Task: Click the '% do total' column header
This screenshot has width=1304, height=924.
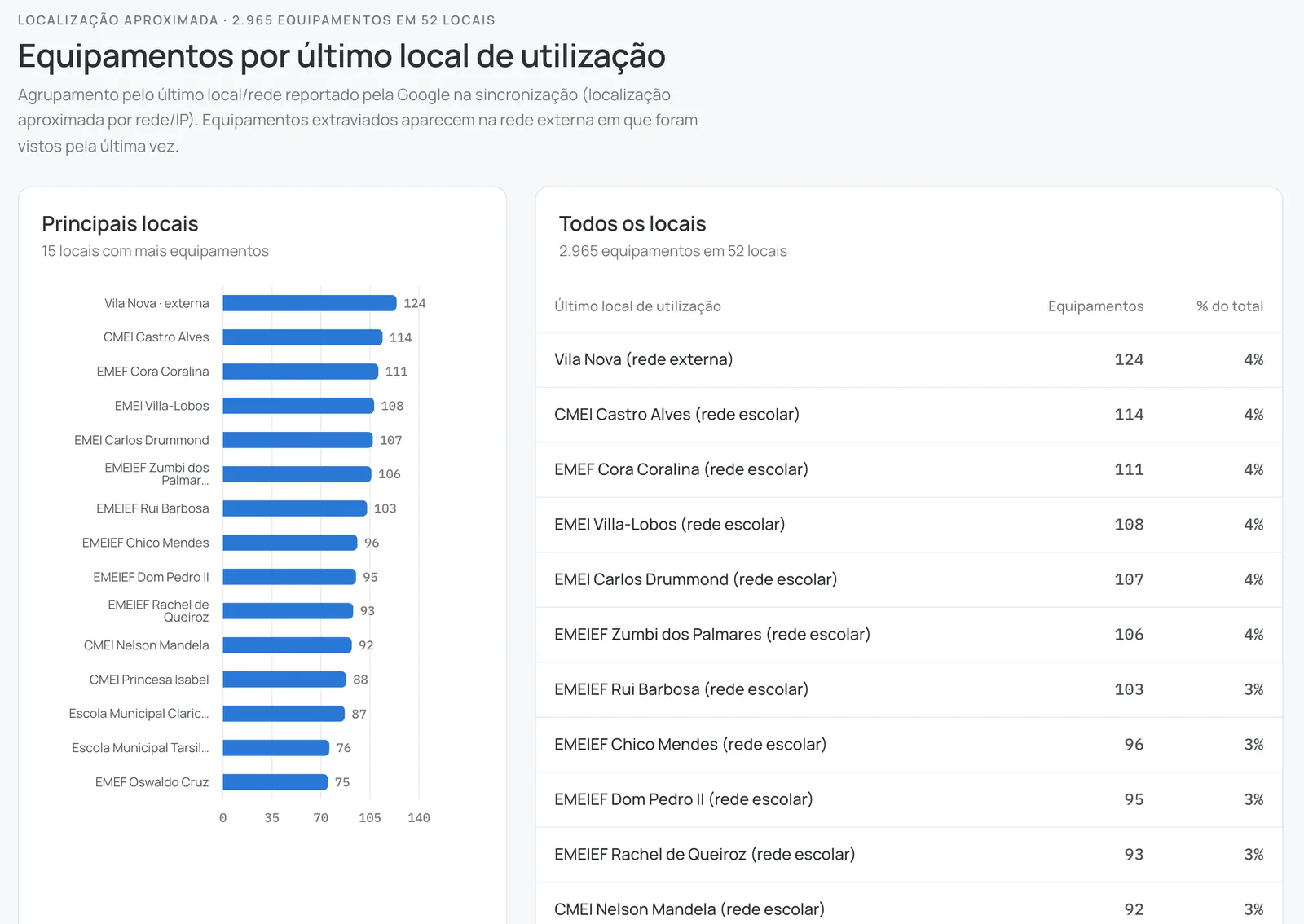Action: coord(1229,306)
